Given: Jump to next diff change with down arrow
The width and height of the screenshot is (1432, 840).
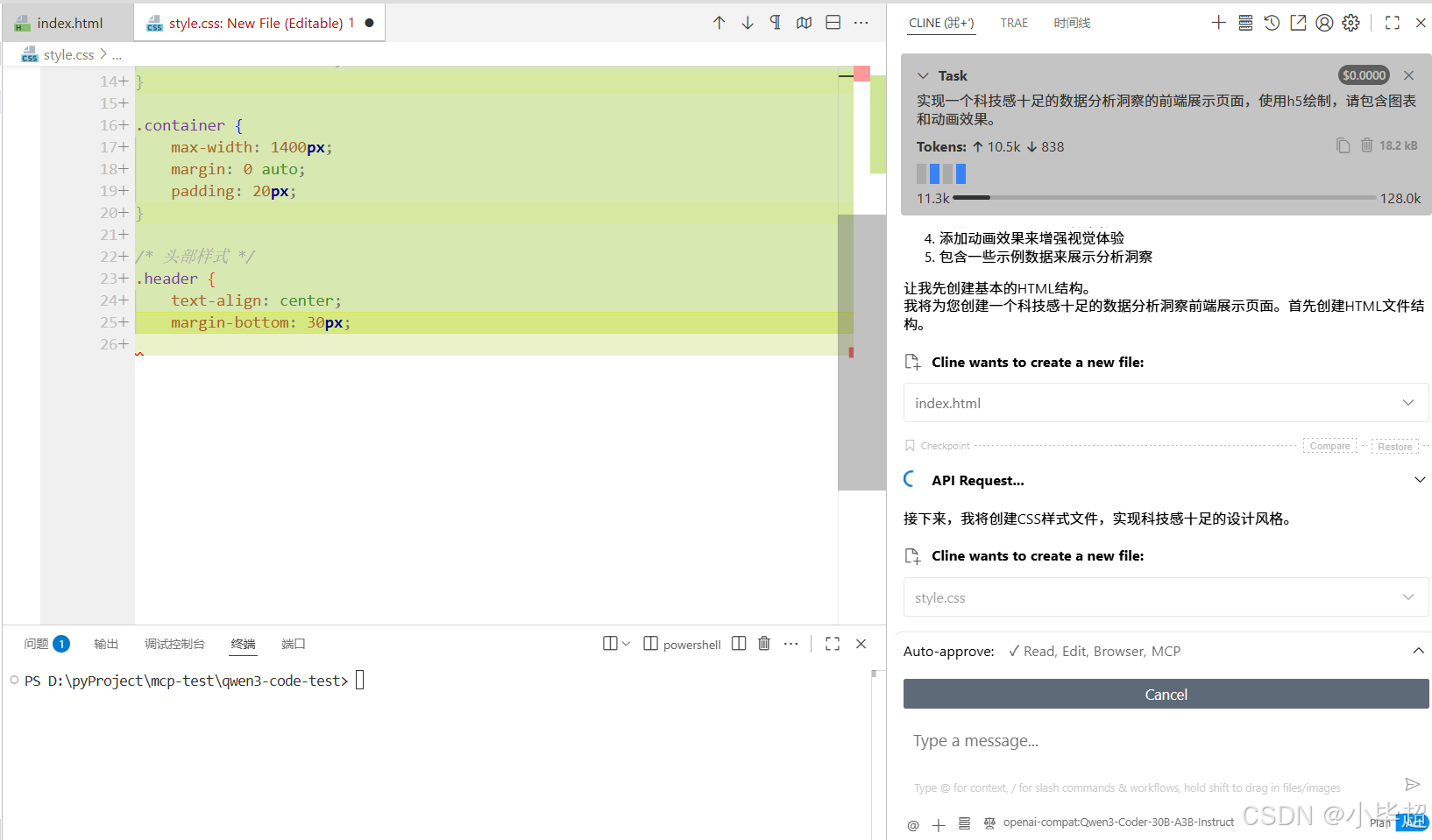Looking at the screenshot, I should pos(747,22).
